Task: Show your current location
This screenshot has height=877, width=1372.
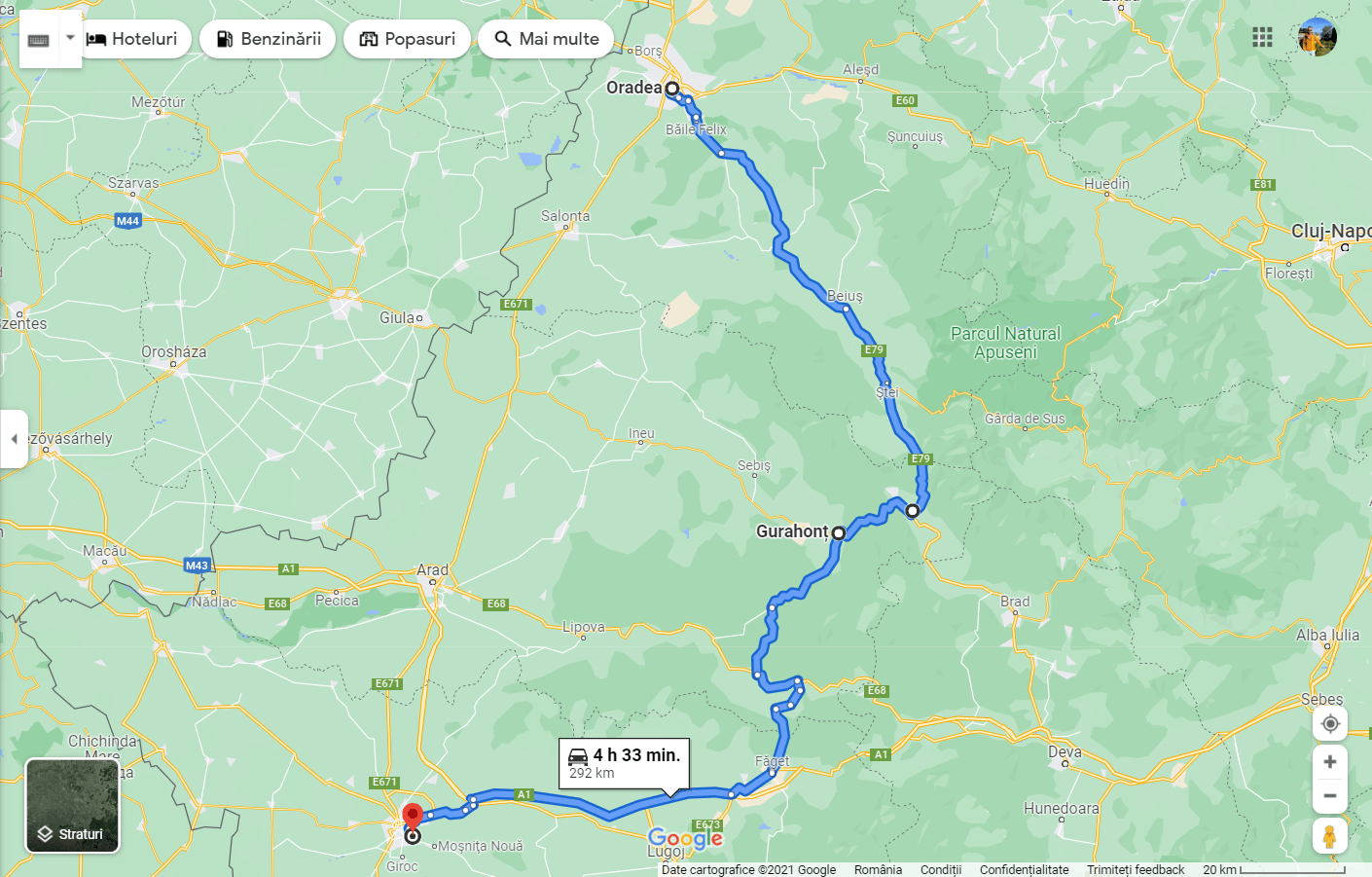Action: point(1330,724)
